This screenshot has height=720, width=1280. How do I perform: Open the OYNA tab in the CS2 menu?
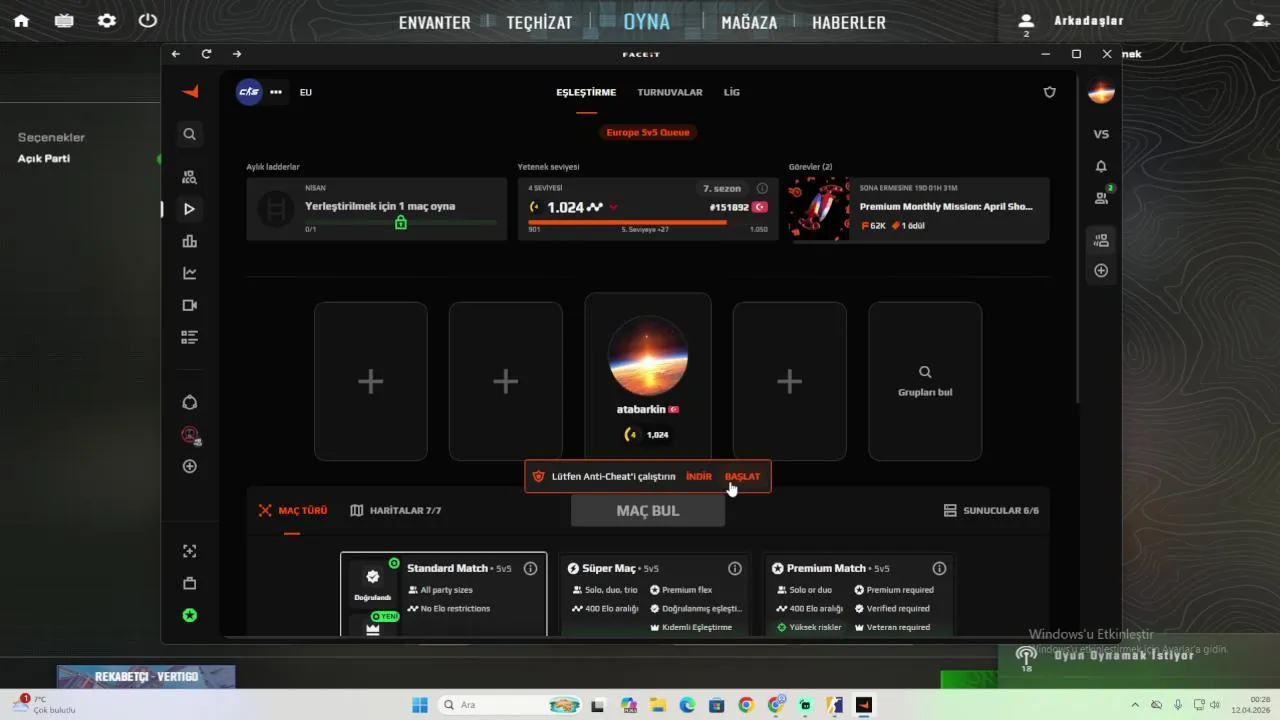pyautogui.click(x=647, y=21)
